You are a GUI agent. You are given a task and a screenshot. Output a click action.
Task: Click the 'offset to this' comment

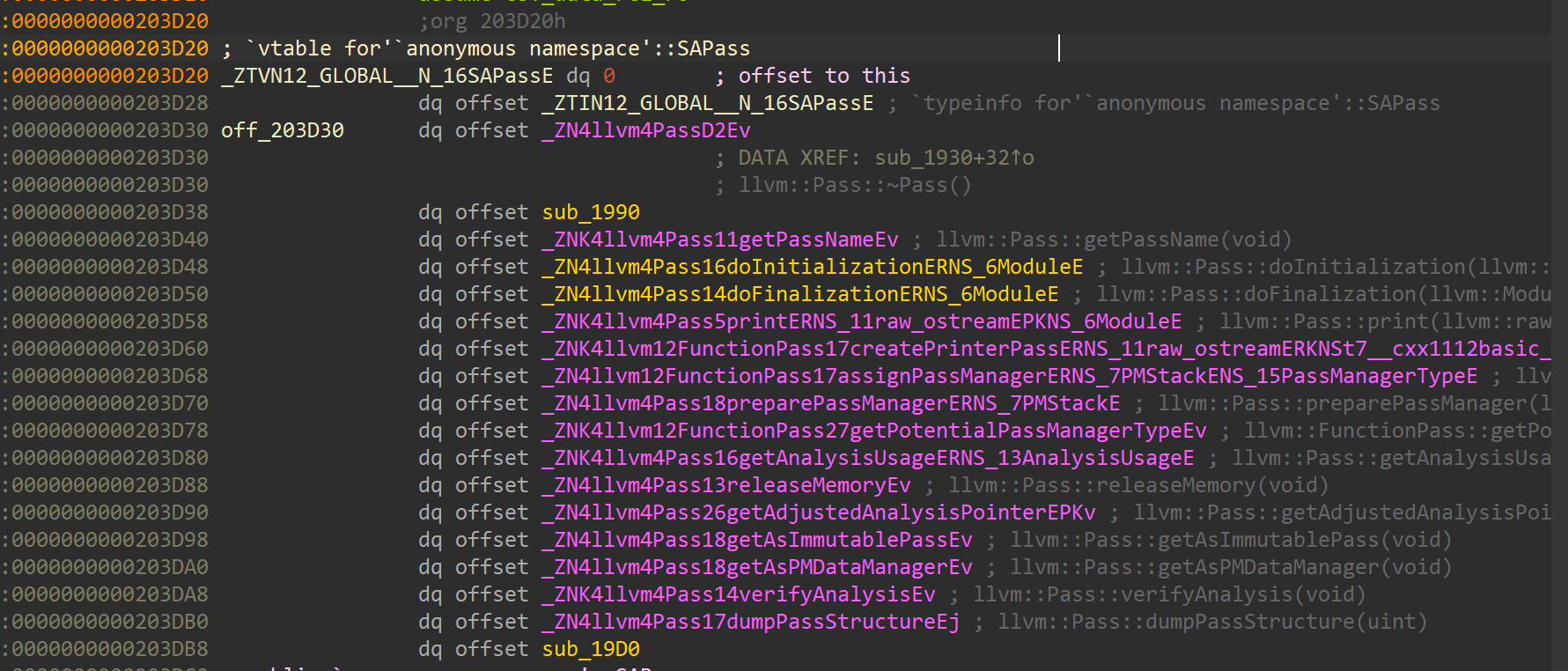pos(824,76)
